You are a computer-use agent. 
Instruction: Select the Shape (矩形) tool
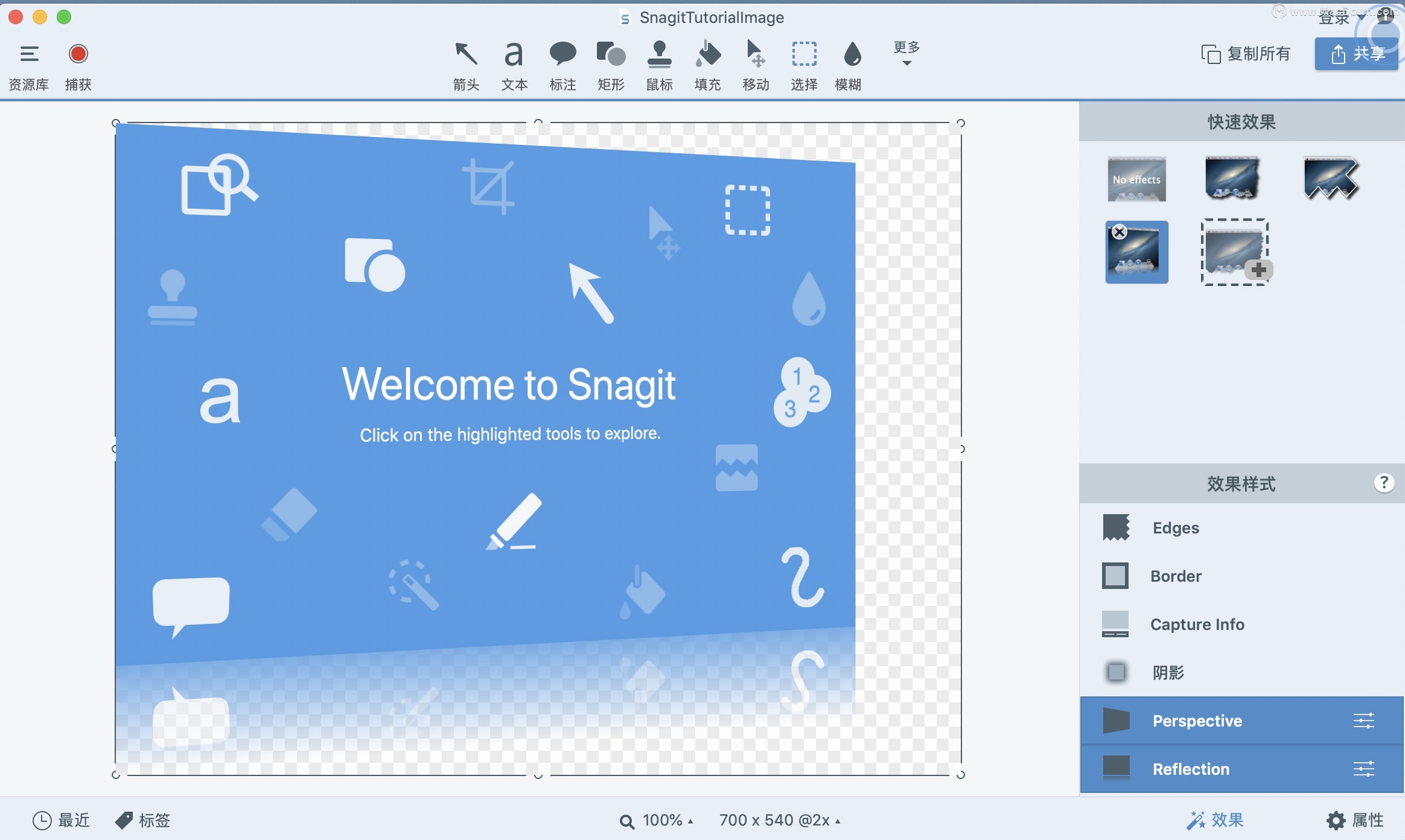611,63
